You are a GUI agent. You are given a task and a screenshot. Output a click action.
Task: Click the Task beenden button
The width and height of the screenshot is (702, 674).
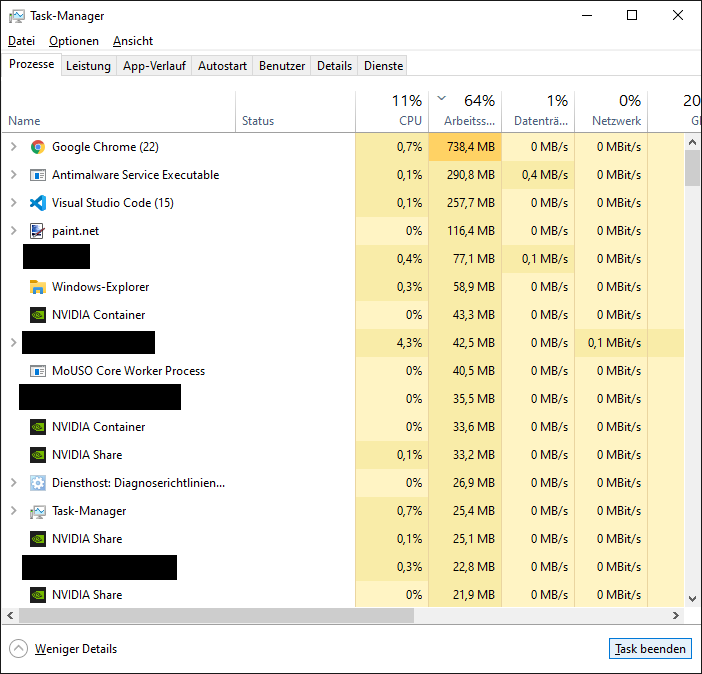[x=650, y=649]
